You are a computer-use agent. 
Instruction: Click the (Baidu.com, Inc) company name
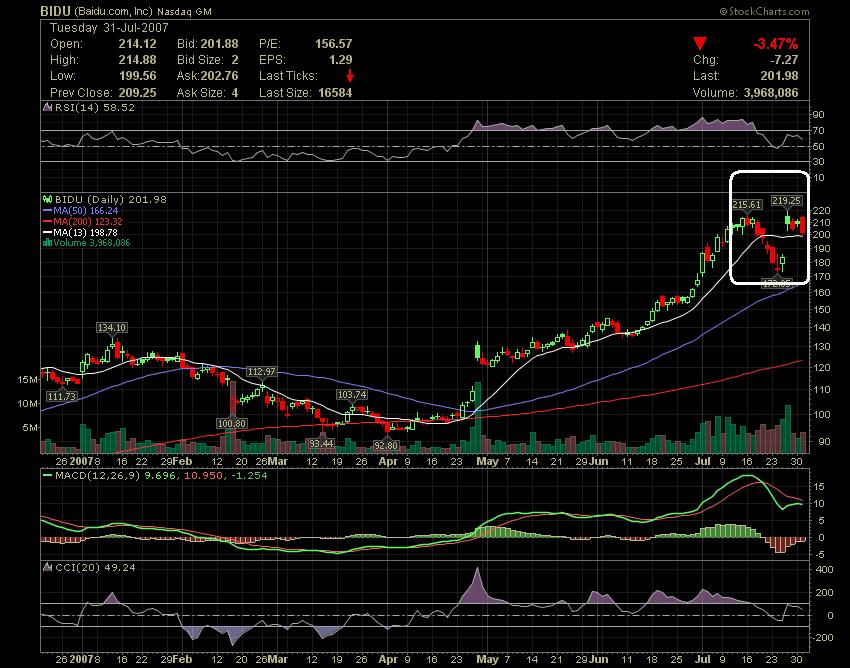(113, 11)
